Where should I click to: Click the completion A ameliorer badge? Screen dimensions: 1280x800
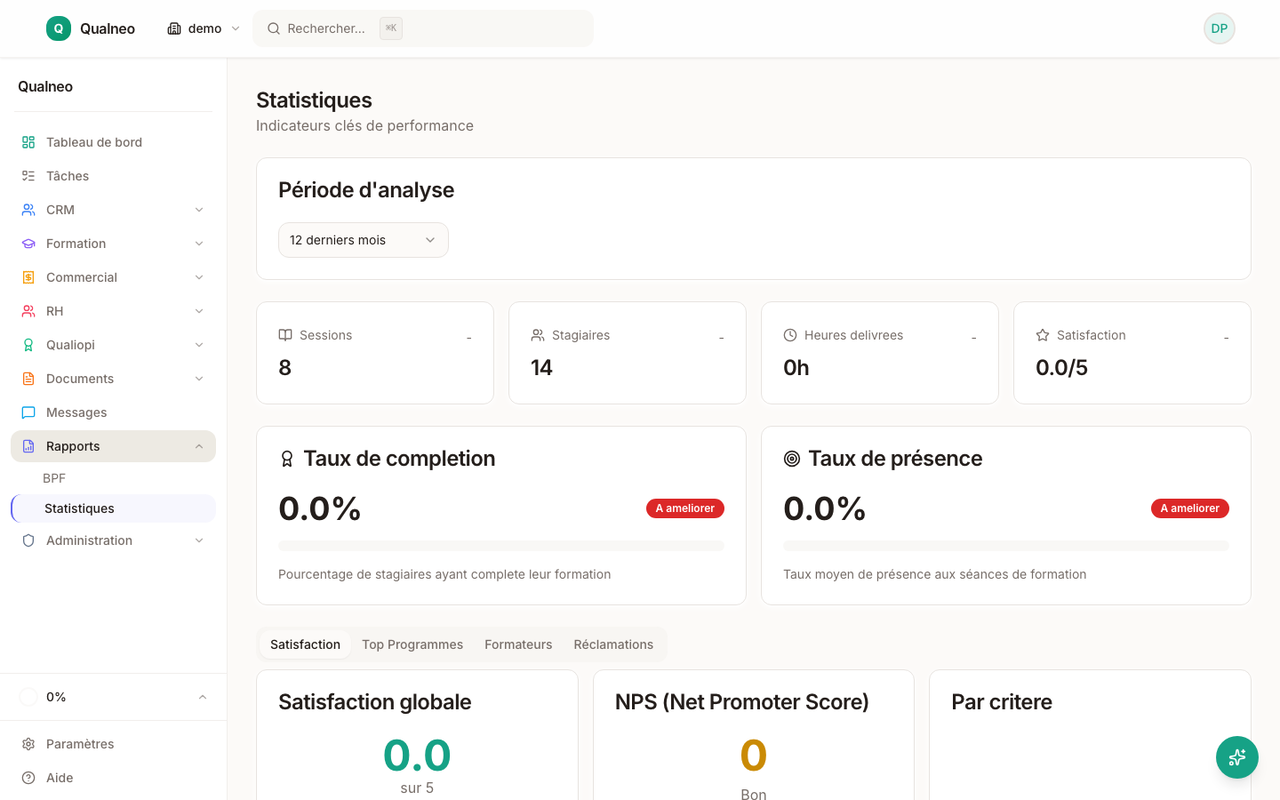tap(685, 508)
